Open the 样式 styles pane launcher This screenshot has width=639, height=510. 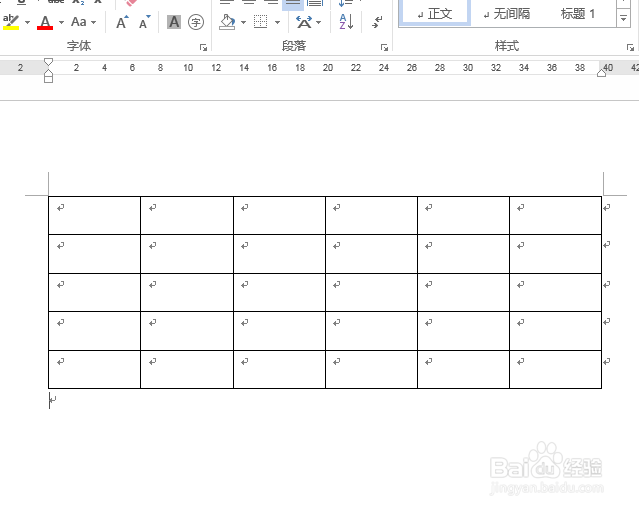coord(630,48)
